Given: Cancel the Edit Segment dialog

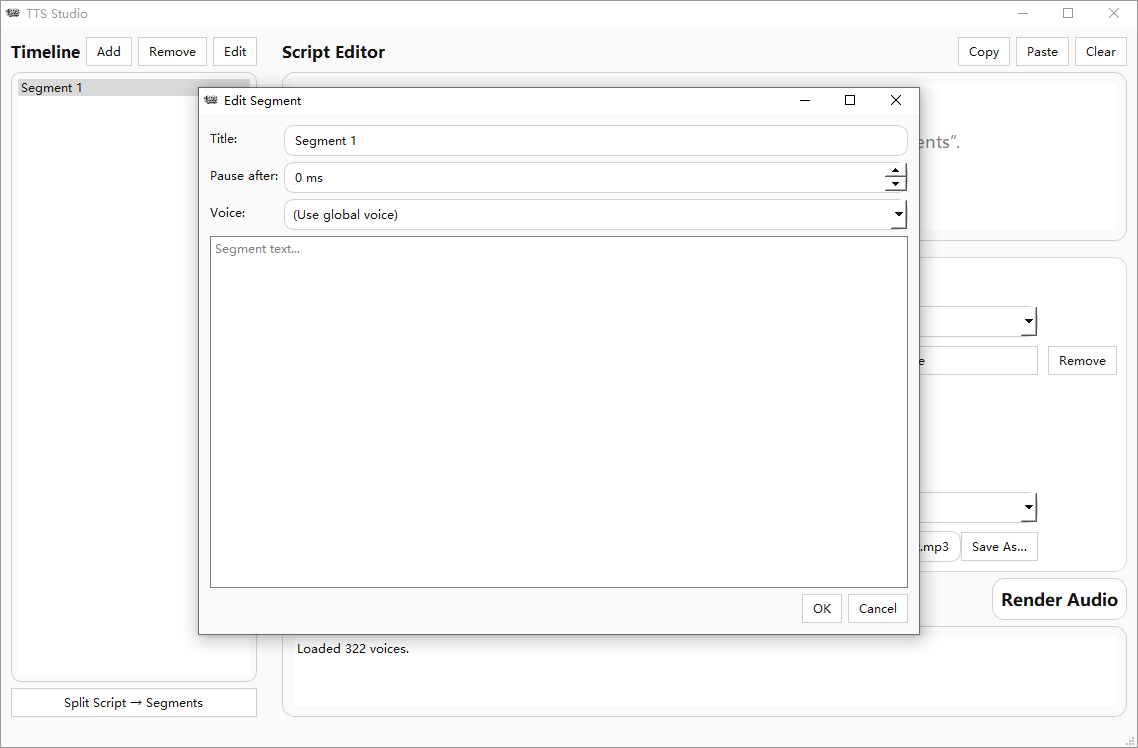Looking at the screenshot, I should (x=877, y=608).
